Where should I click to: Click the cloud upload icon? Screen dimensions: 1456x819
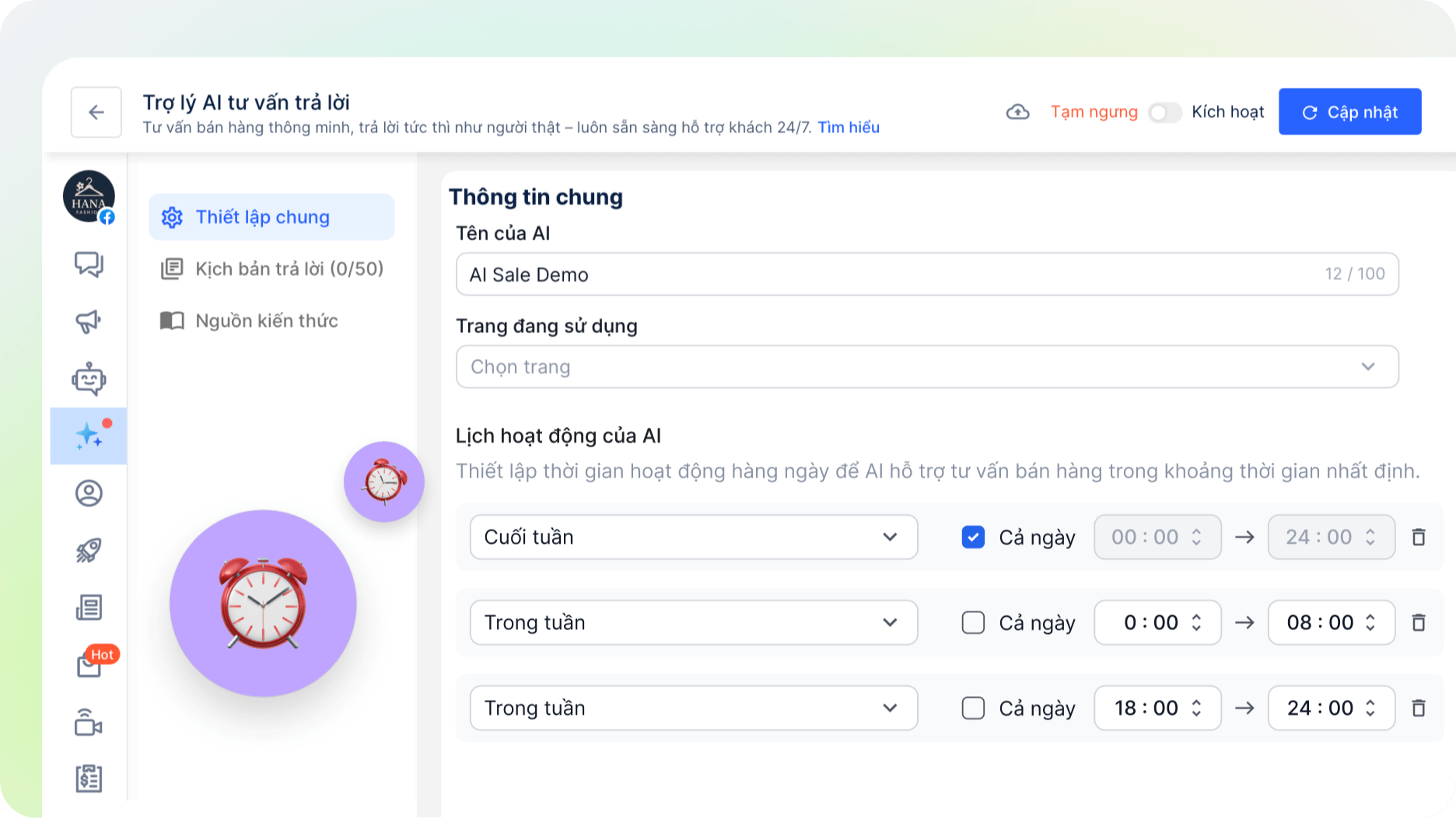(1017, 112)
